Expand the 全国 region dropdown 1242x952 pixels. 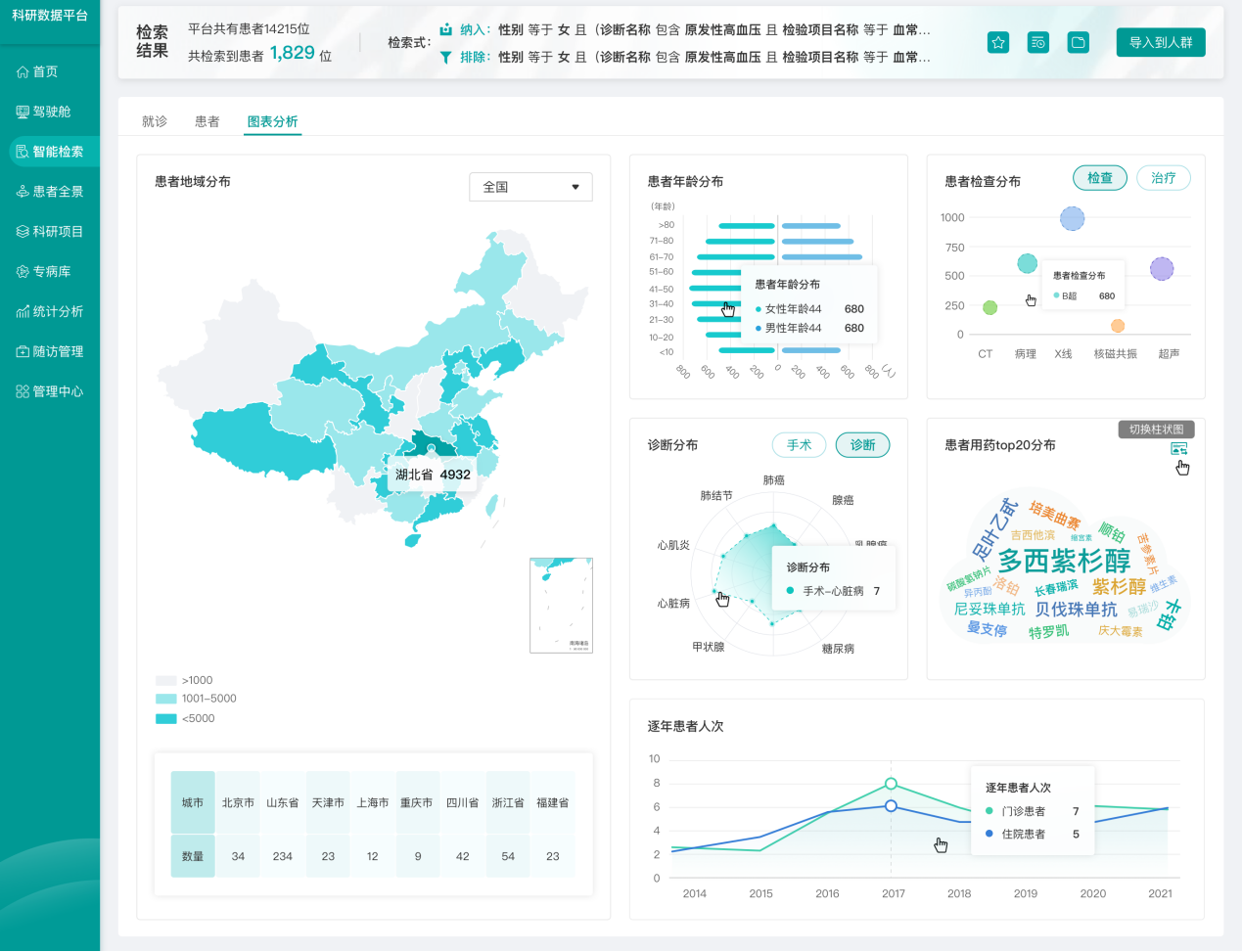[x=530, y=187]
